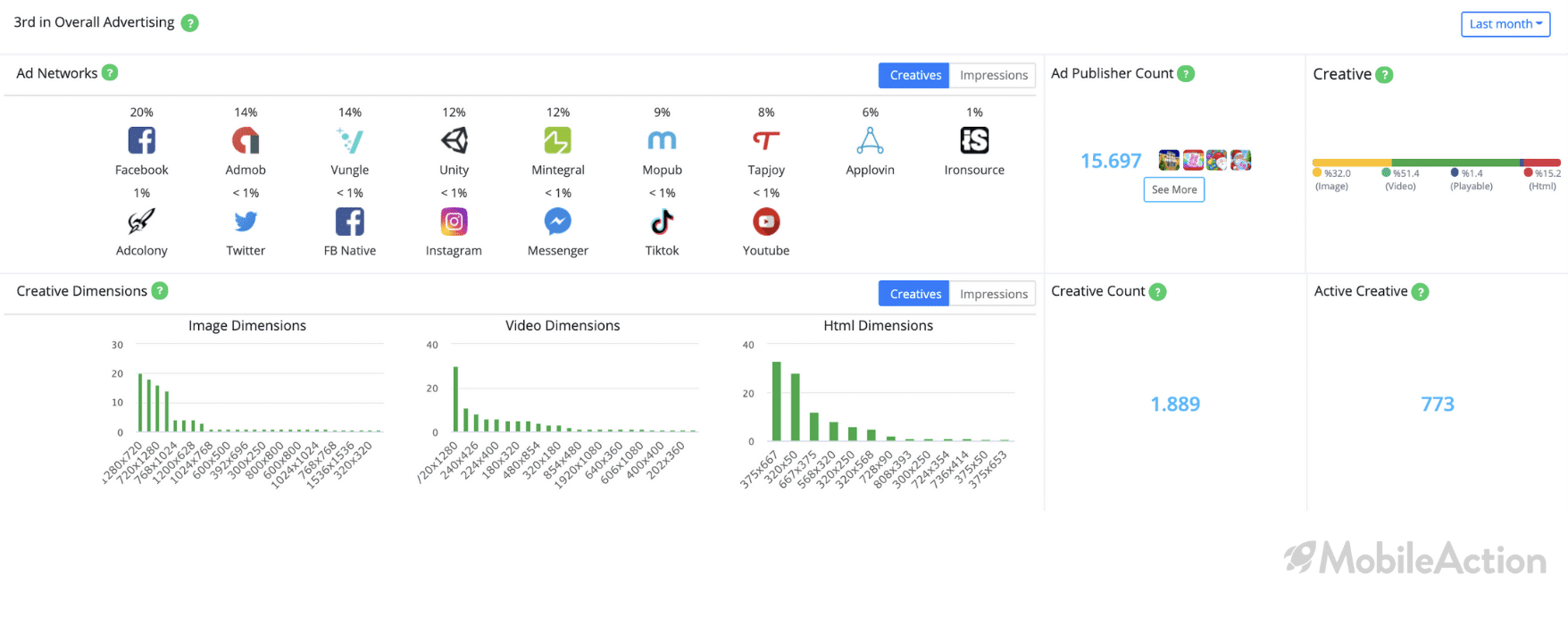
Task: Click the red Html legend dot
Action: tap(1528, 172)
